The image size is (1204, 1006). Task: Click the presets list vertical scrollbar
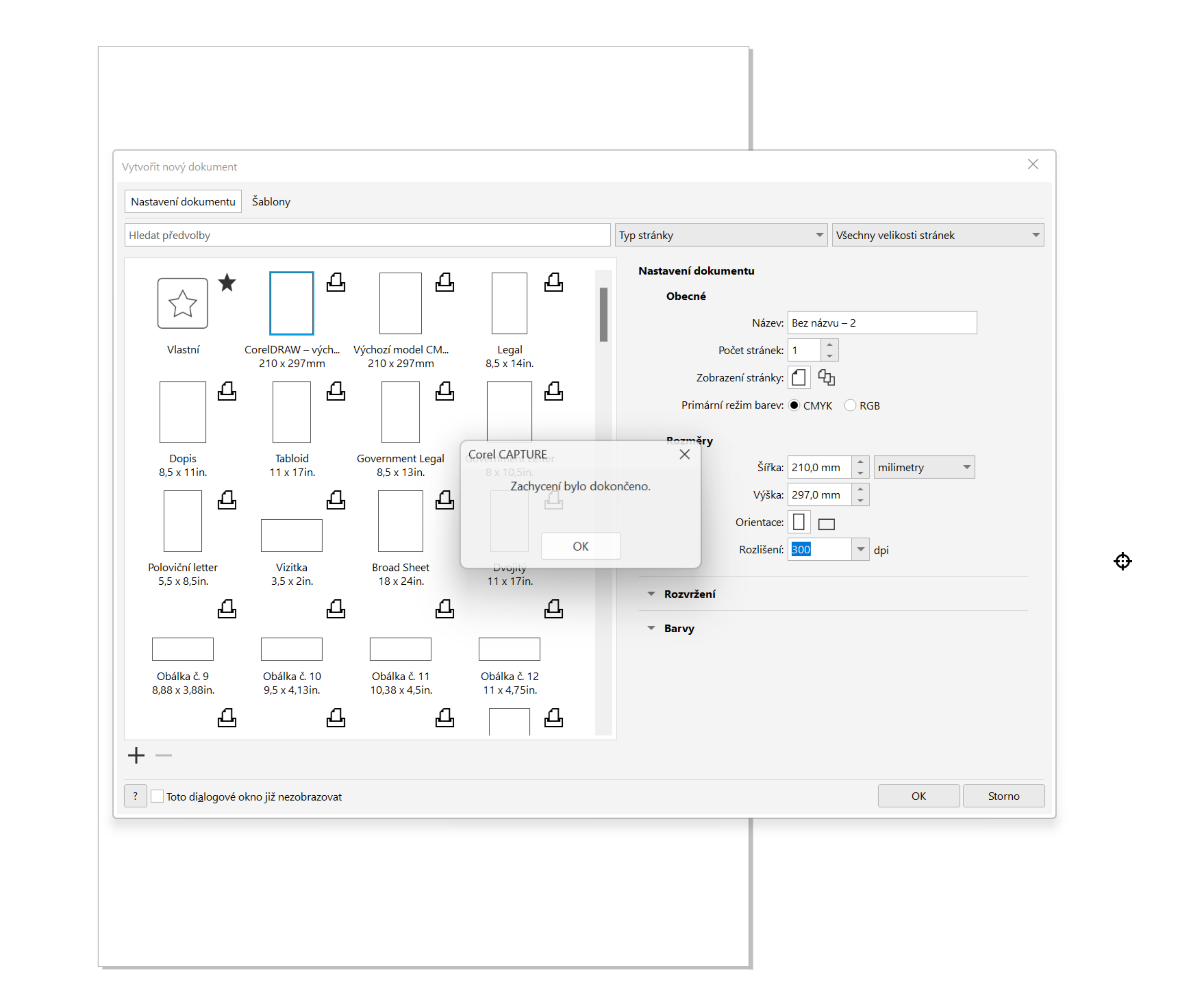click(x=603, y=315)
